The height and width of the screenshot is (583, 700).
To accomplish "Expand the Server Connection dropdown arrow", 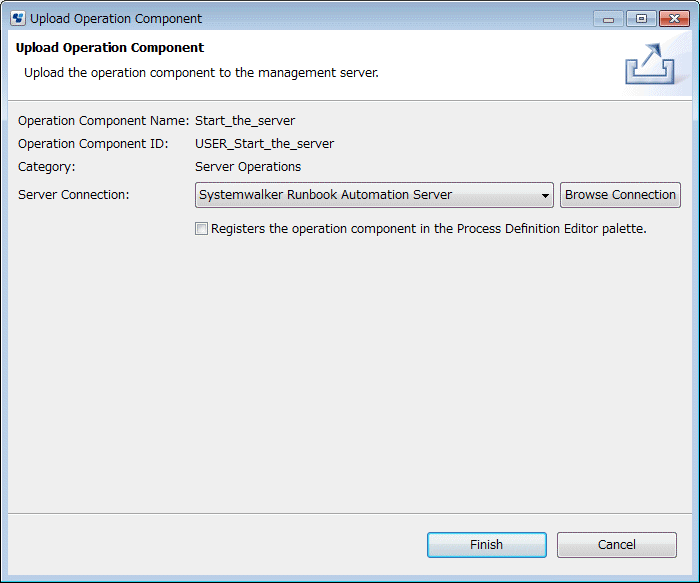I will [x=545, y=196].
